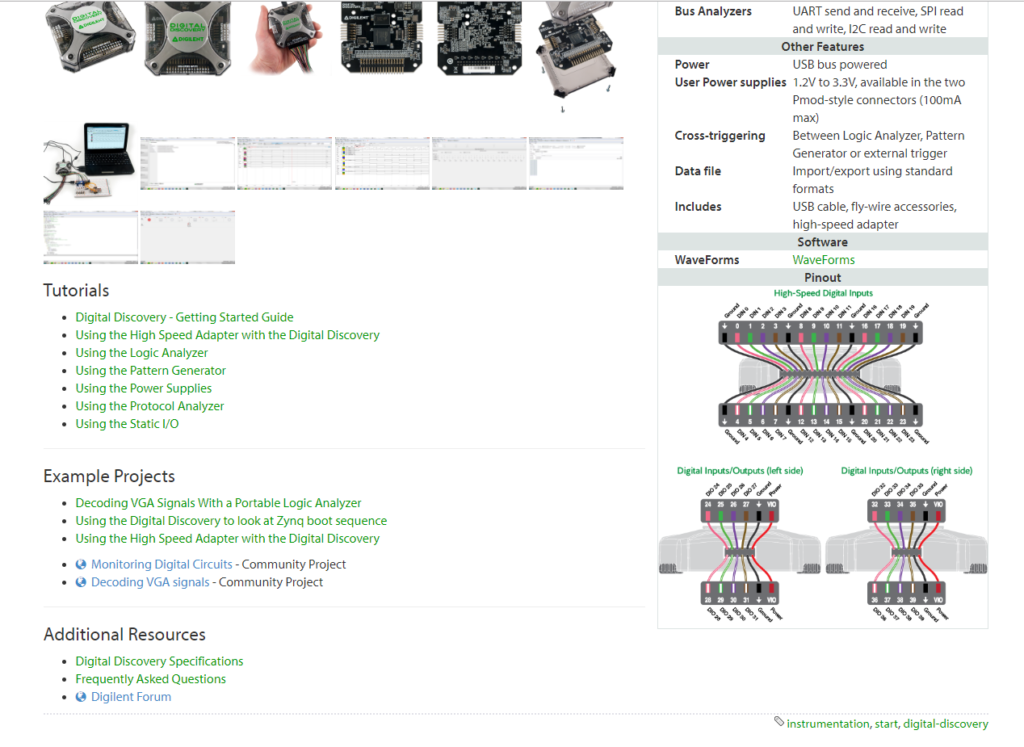Open the Frequently Asked Questions page

(150, 679)
